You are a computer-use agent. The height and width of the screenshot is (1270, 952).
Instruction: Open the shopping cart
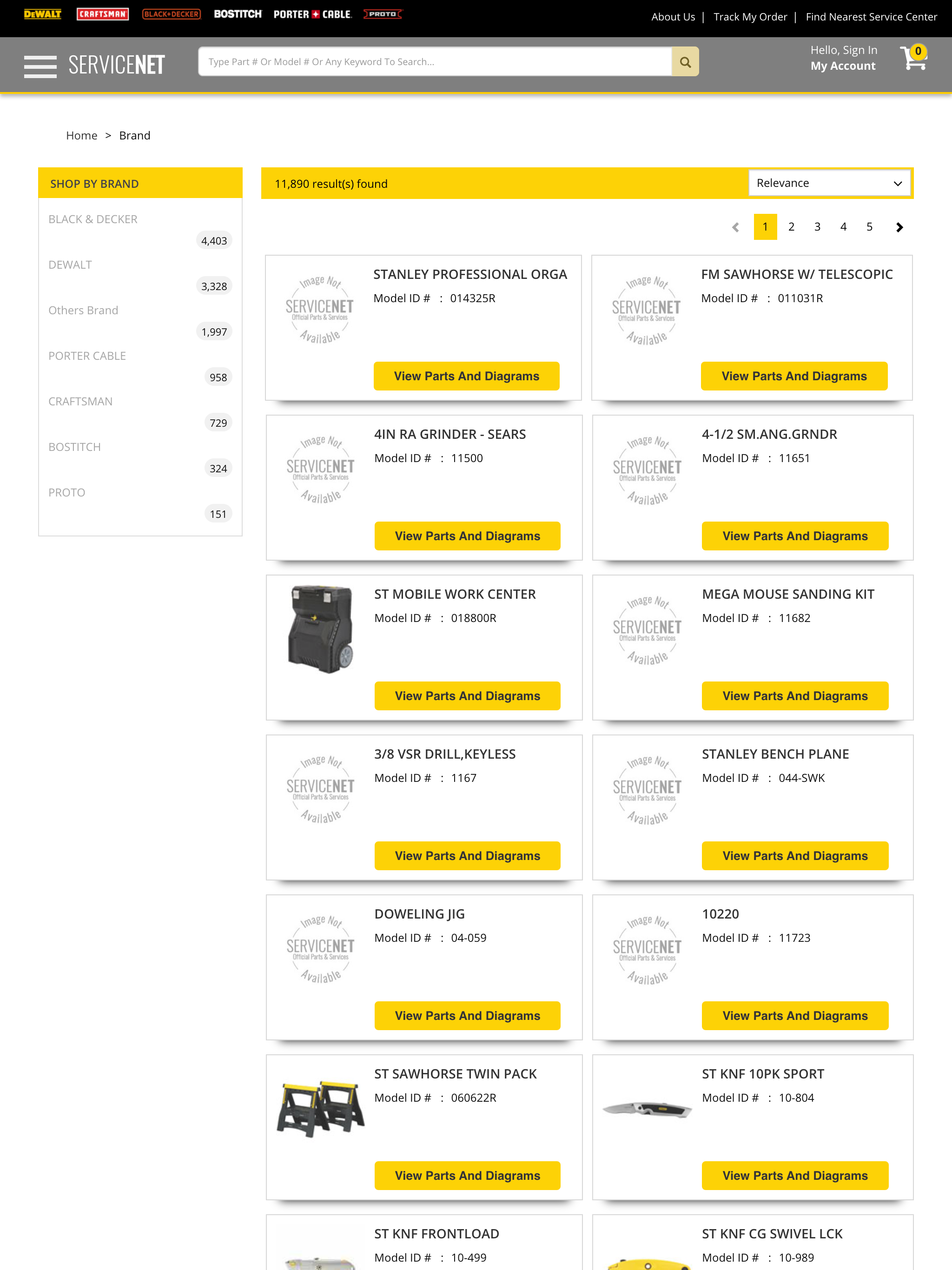coord(913,58)
